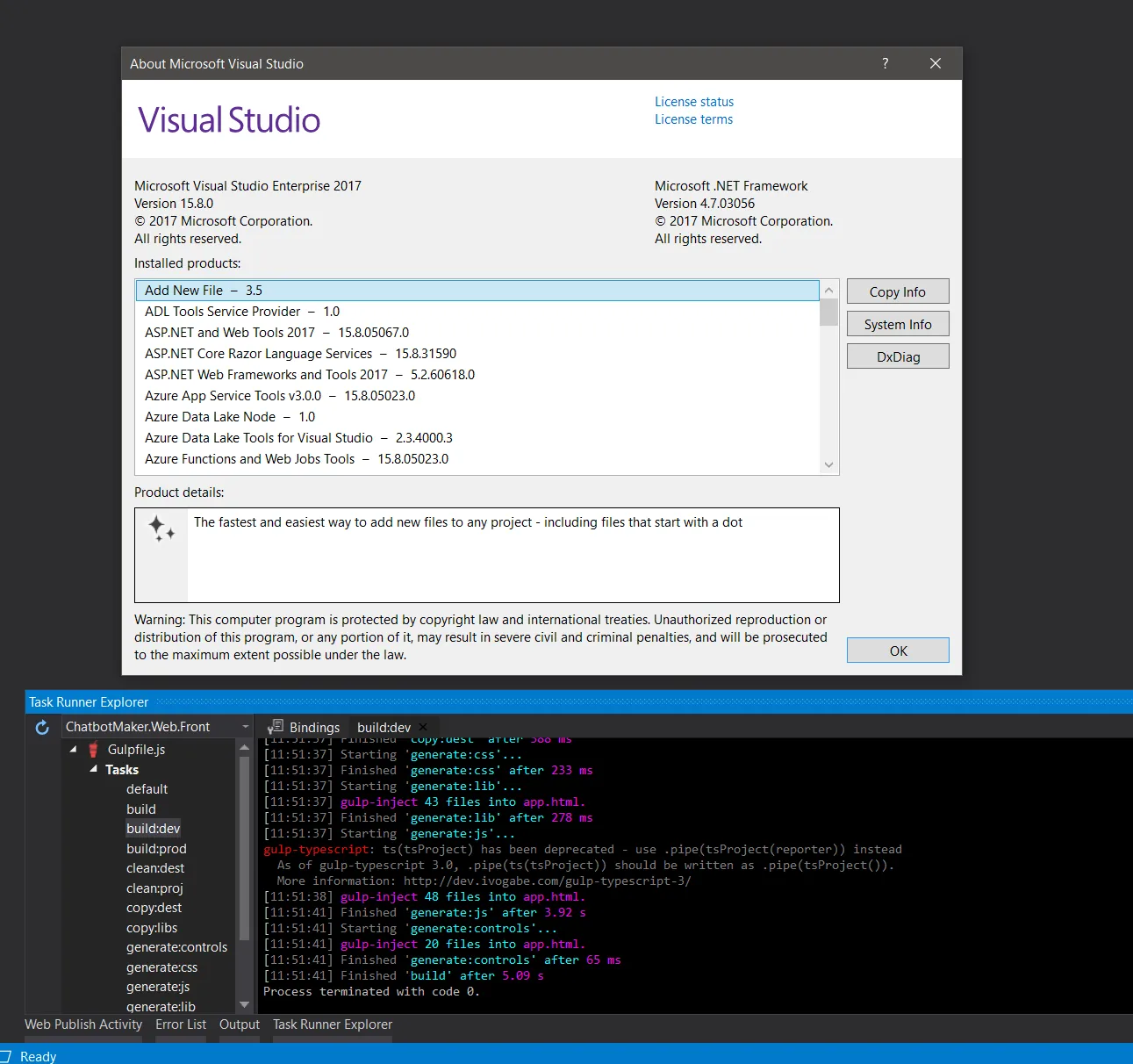Screen dimensions: 1133x1064
Task: Select Azure App Service Tools v3.0.0 entry
Action: coord(477,396)
